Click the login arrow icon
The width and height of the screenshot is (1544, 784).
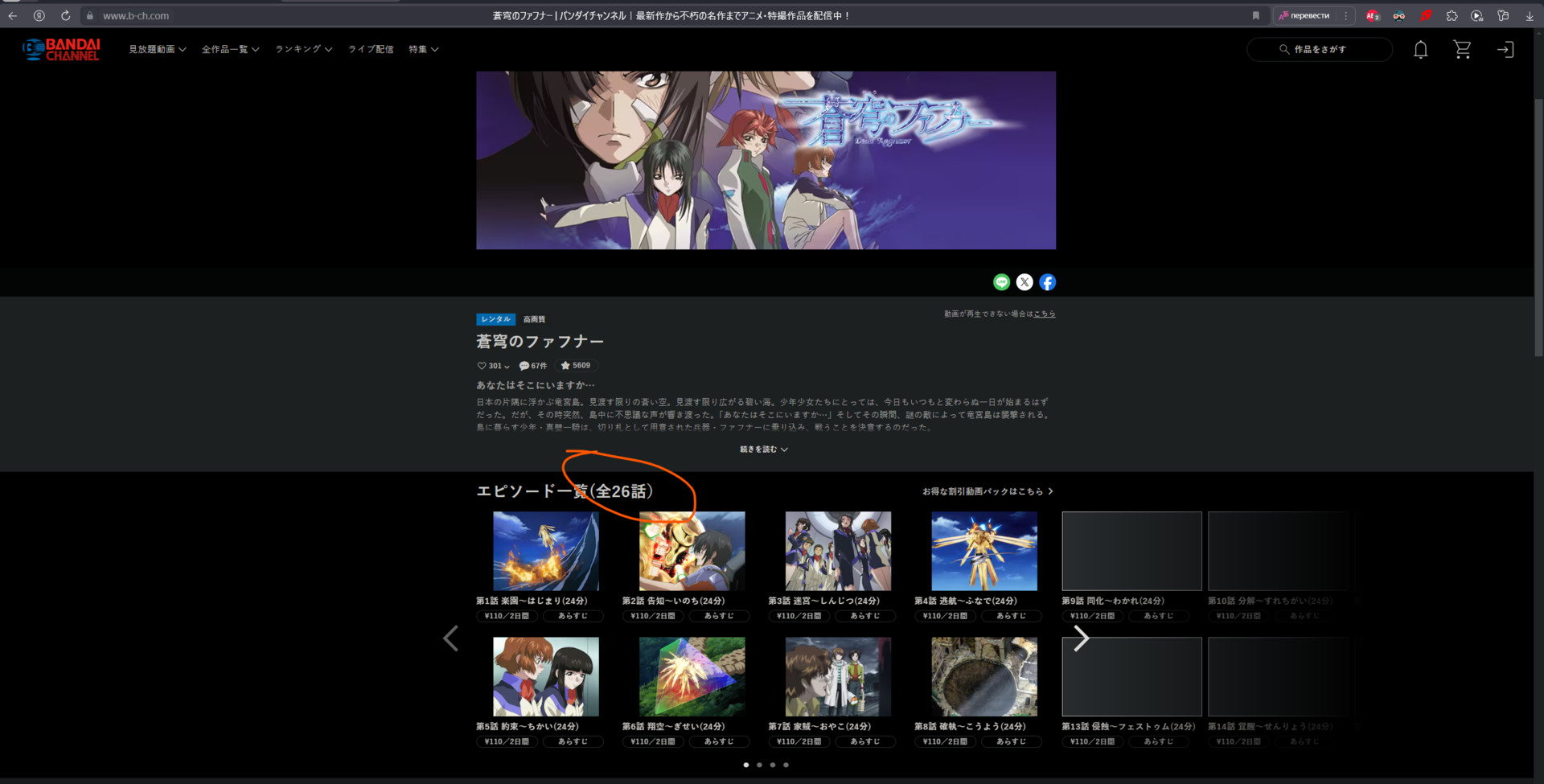(1505, 50)
